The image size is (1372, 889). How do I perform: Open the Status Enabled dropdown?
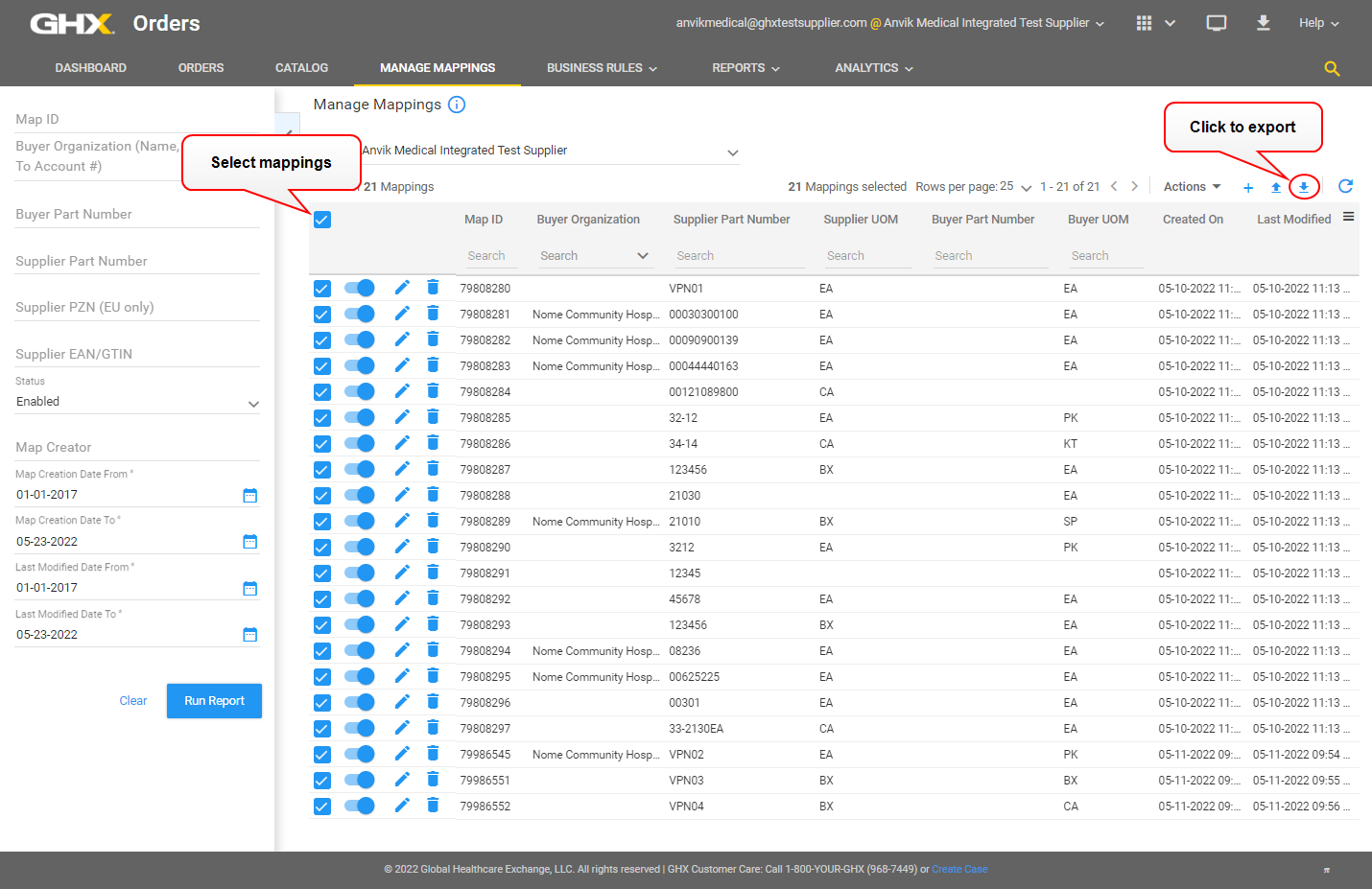[x=137, y=402]
